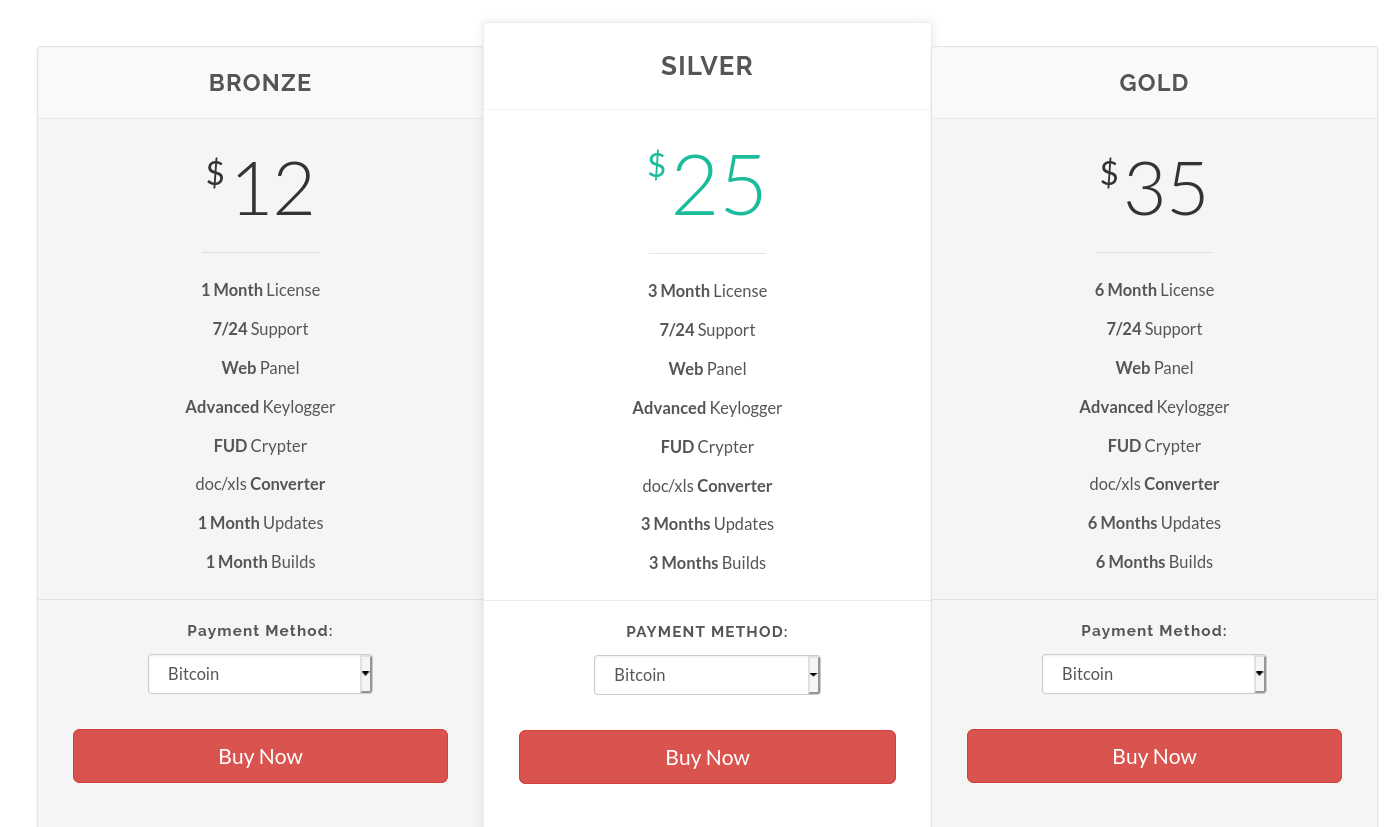
Task: Click Buy Now on the Bronze plan
Action: (260, 756)
